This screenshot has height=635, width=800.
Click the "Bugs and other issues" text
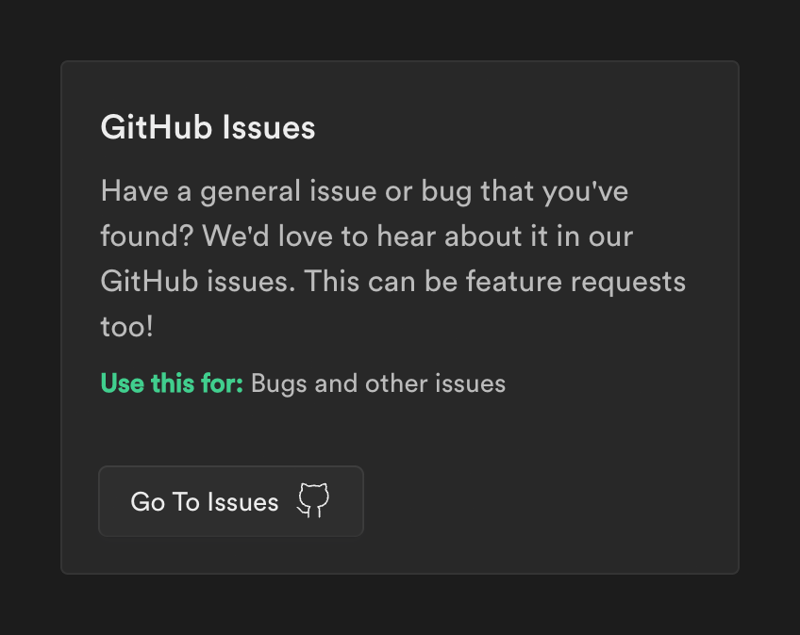378,383
